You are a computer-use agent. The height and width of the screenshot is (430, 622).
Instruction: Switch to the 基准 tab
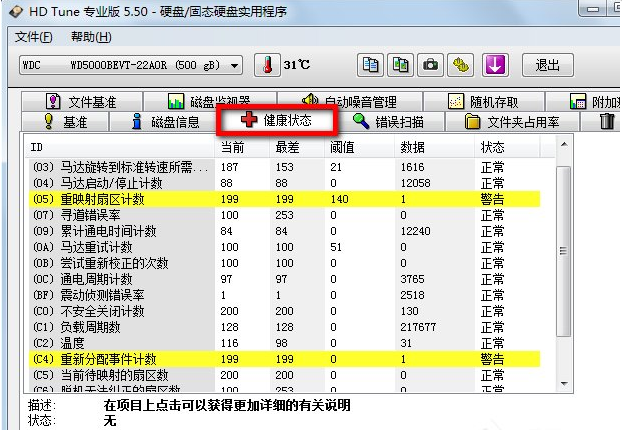(x=65, y=121)
